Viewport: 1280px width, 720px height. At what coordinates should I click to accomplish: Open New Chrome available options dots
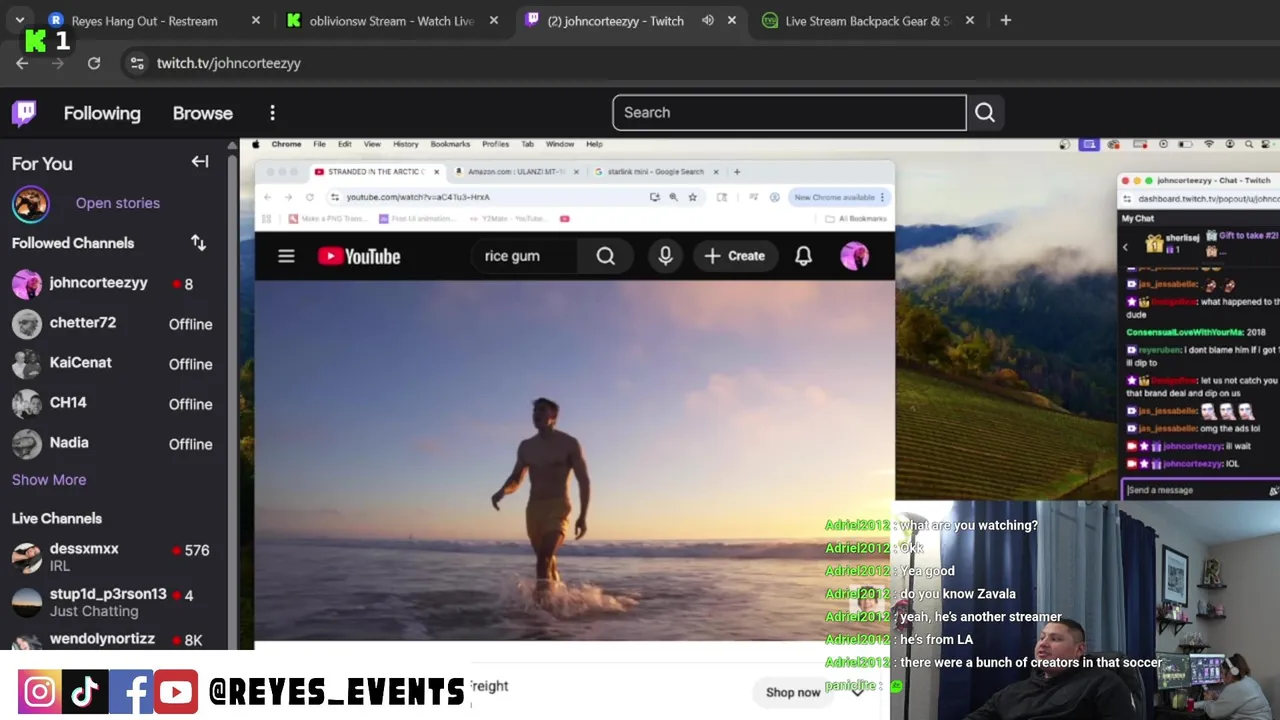[x=883, y=197]
